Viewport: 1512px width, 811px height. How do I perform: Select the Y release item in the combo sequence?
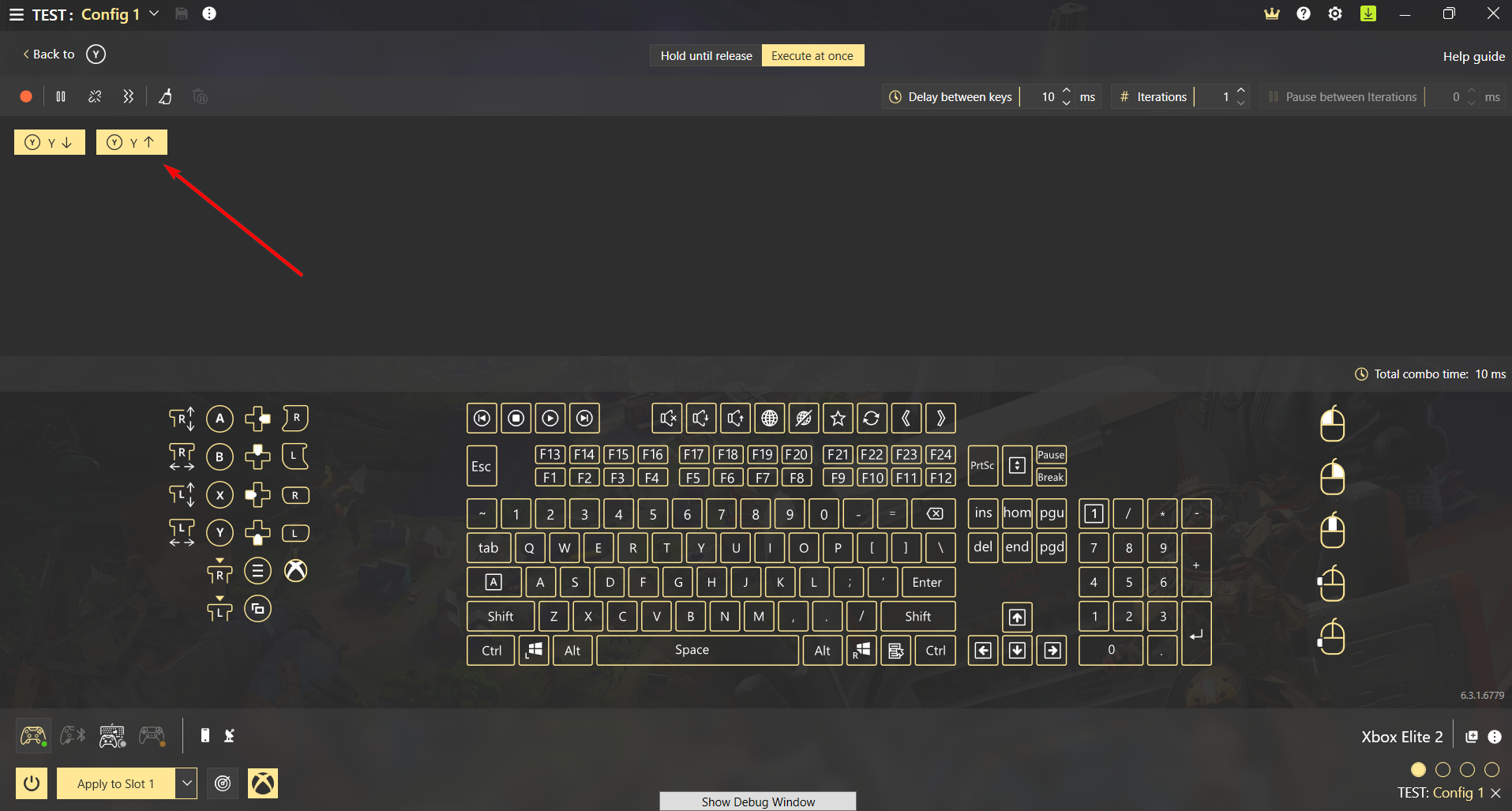point(131,142)
